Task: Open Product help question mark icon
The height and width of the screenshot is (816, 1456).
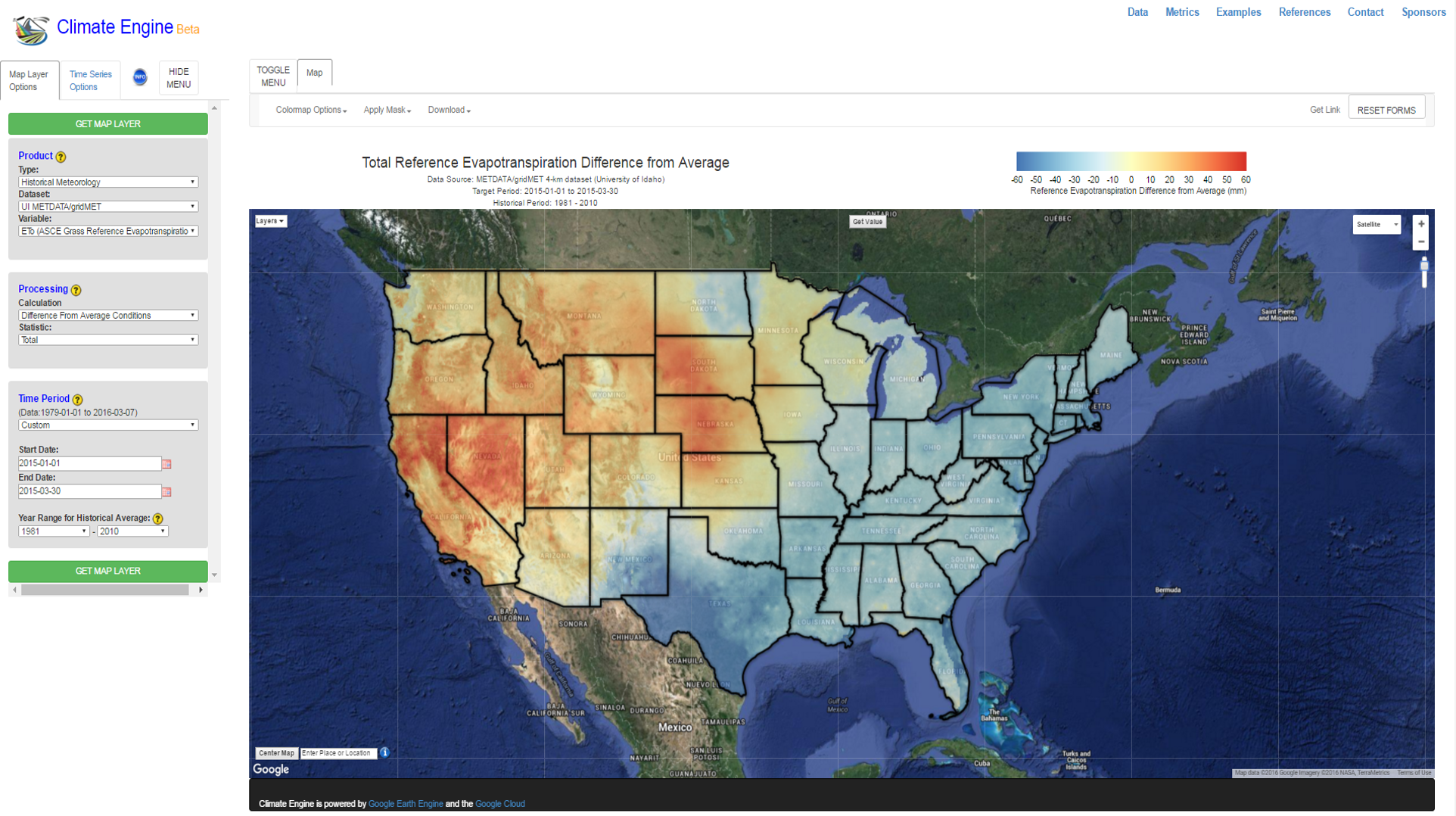Action: [61, 157]
